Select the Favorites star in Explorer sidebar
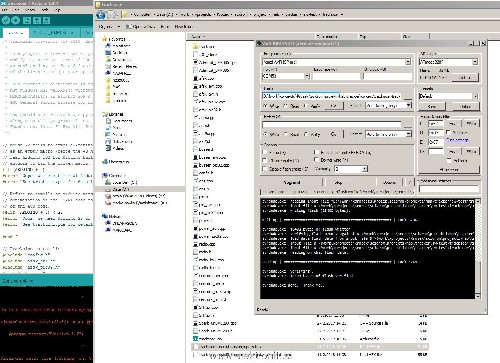This screenshot has width=500, height=363. pyautogui.click(x=105, y=39)
